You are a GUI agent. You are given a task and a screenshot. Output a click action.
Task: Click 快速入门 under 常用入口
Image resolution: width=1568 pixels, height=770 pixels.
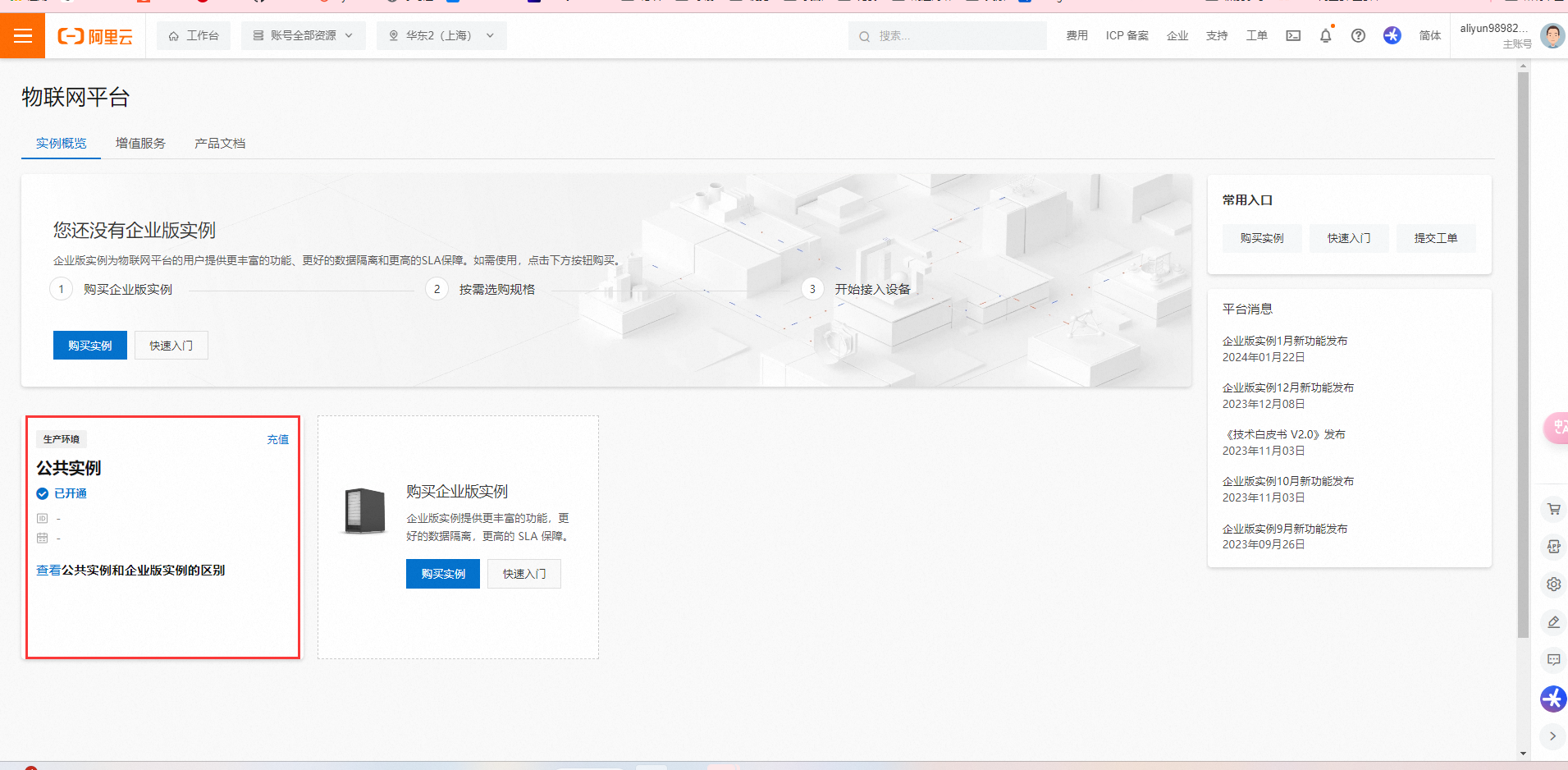pos(1349,238)
